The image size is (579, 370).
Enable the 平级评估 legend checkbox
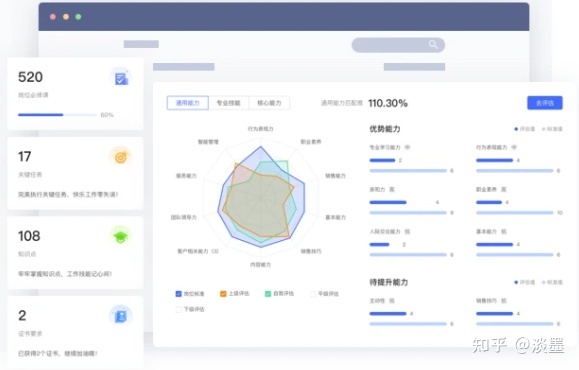click(x=313, y=294)
